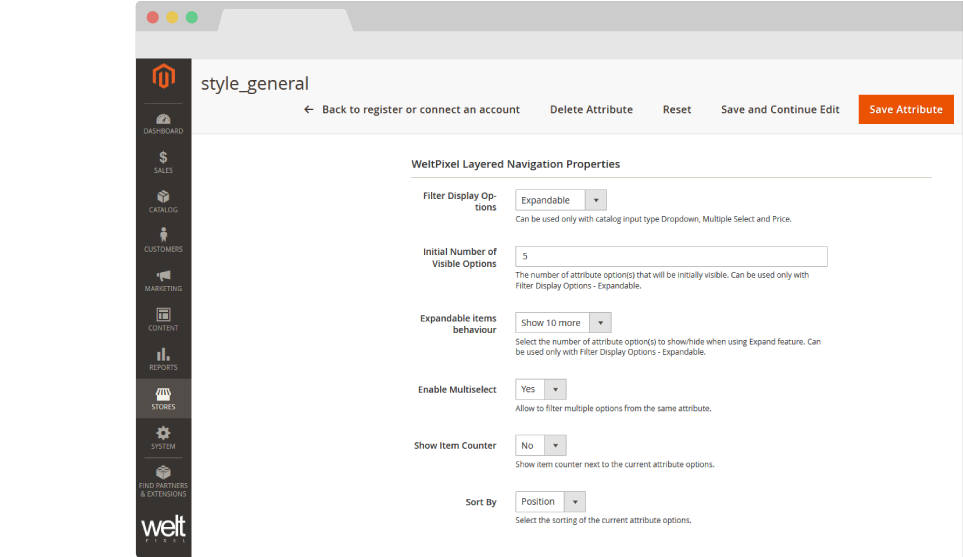Screen dimensions: 963x557
Task: Click the Save Attribute button
Action: click(905, 110)
